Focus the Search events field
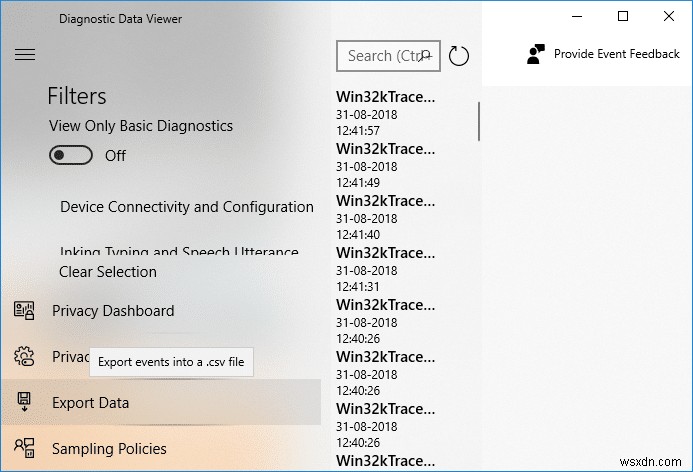Viewport: 693px width, 472px height. [x=388, y=56]
